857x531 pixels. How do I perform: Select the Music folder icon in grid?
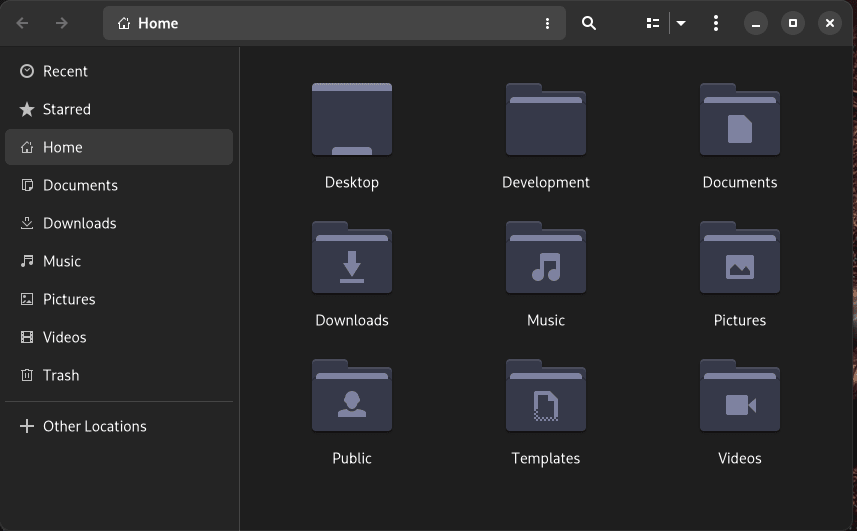pos(546,257)
